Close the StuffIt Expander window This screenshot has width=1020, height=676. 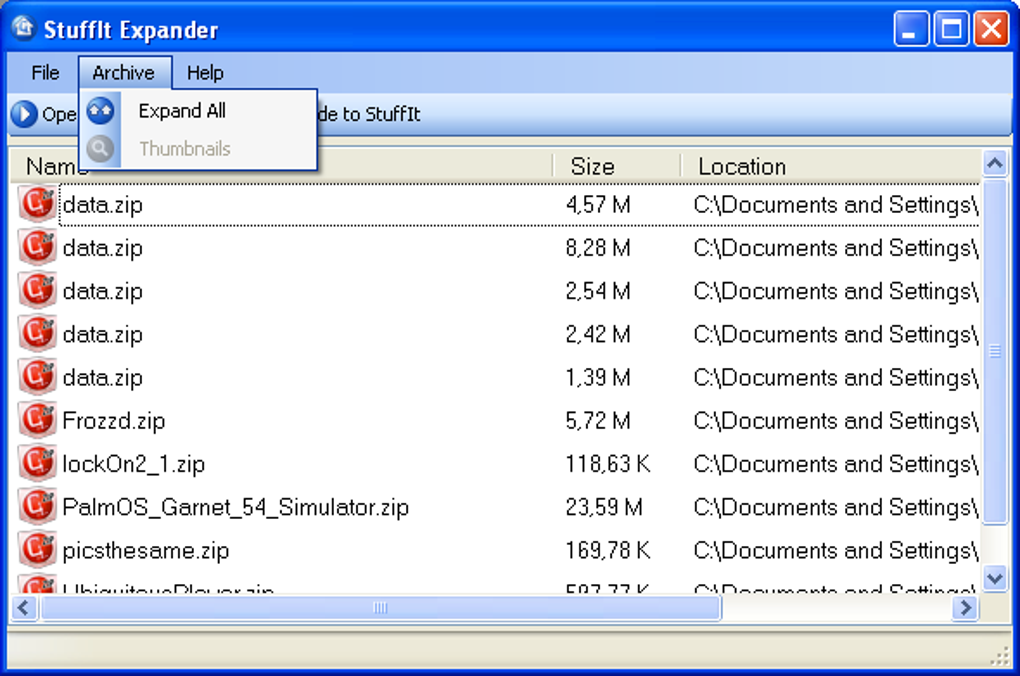pyautogui.click(x=991, y=29)
